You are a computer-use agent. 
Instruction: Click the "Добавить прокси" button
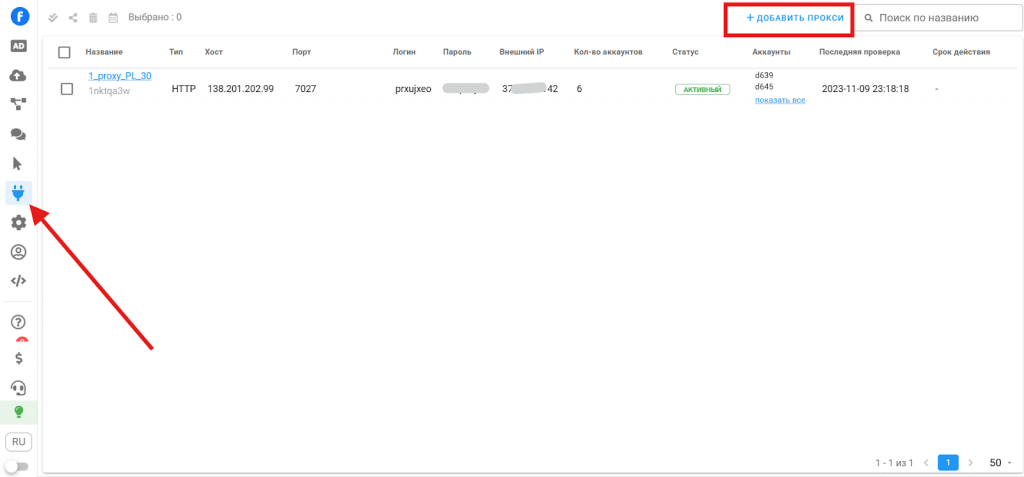(788, 18)
